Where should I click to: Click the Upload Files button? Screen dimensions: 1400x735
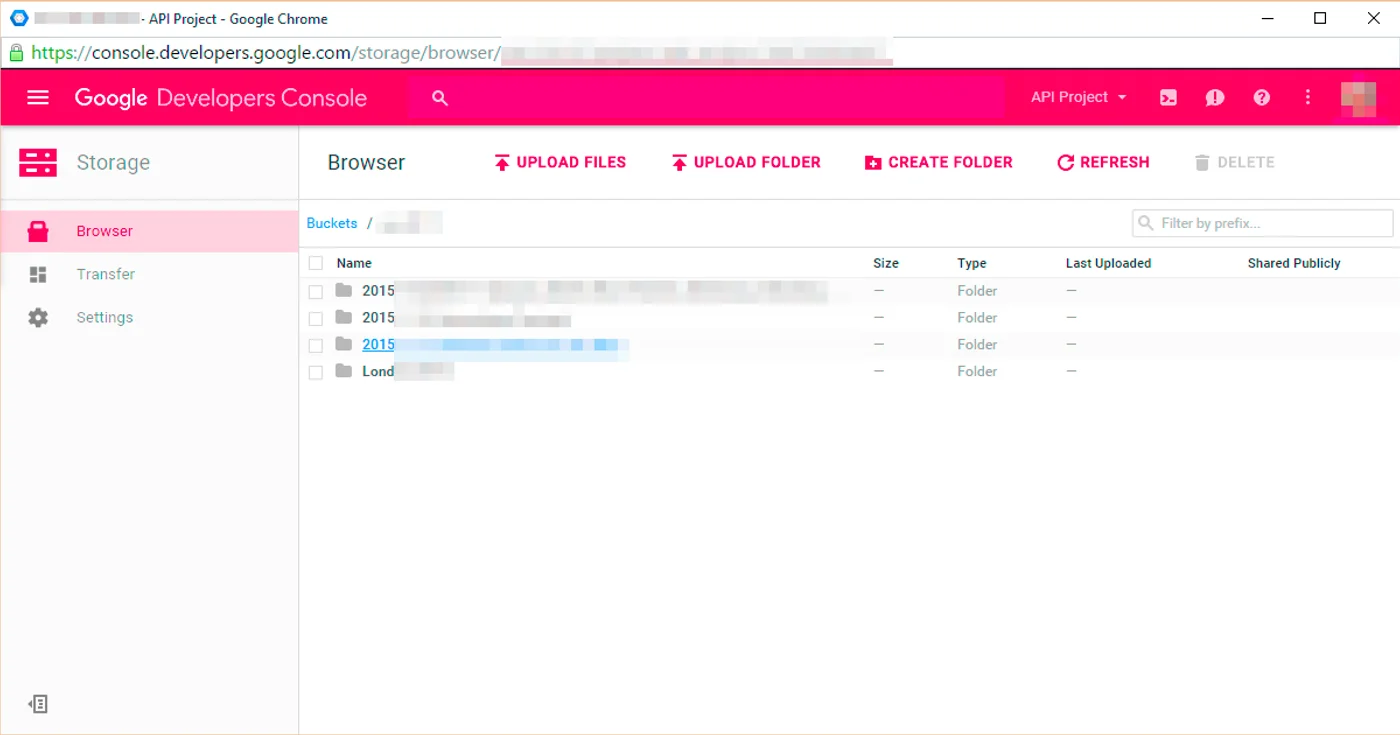coord(560,162)
